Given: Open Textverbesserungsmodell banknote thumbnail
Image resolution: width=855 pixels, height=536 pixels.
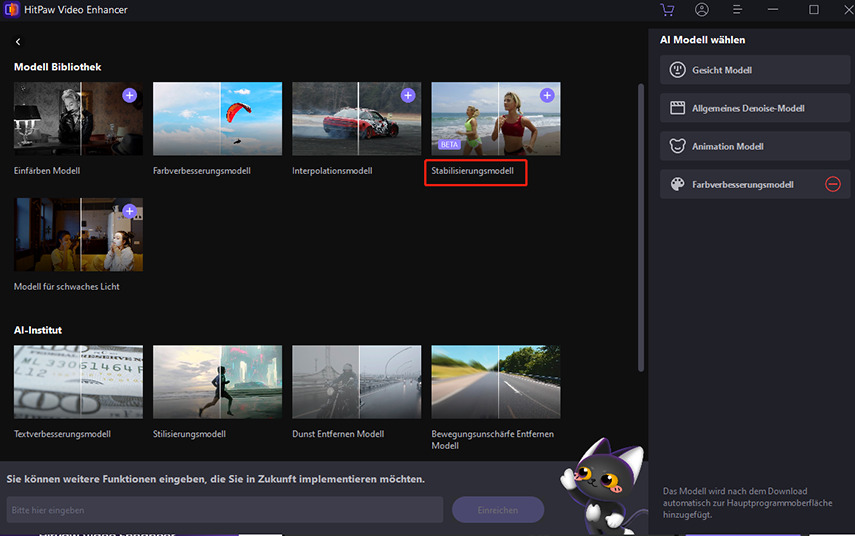Looking at the screenshot, I should 79,382.
